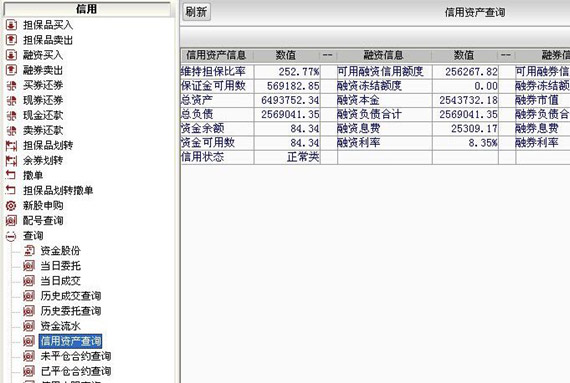Click 保证金可用数 value 569182.85
The height and width of the screenshot is (383, 570).
pos(293,86)
